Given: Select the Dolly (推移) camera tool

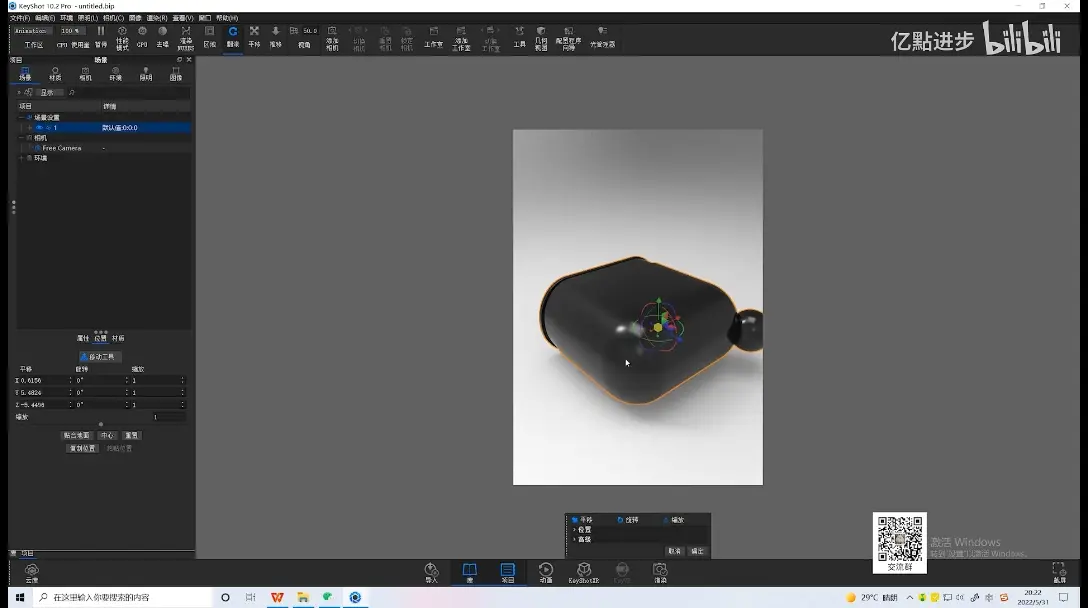Looking at the screenshot, I should tap(275, 36).
